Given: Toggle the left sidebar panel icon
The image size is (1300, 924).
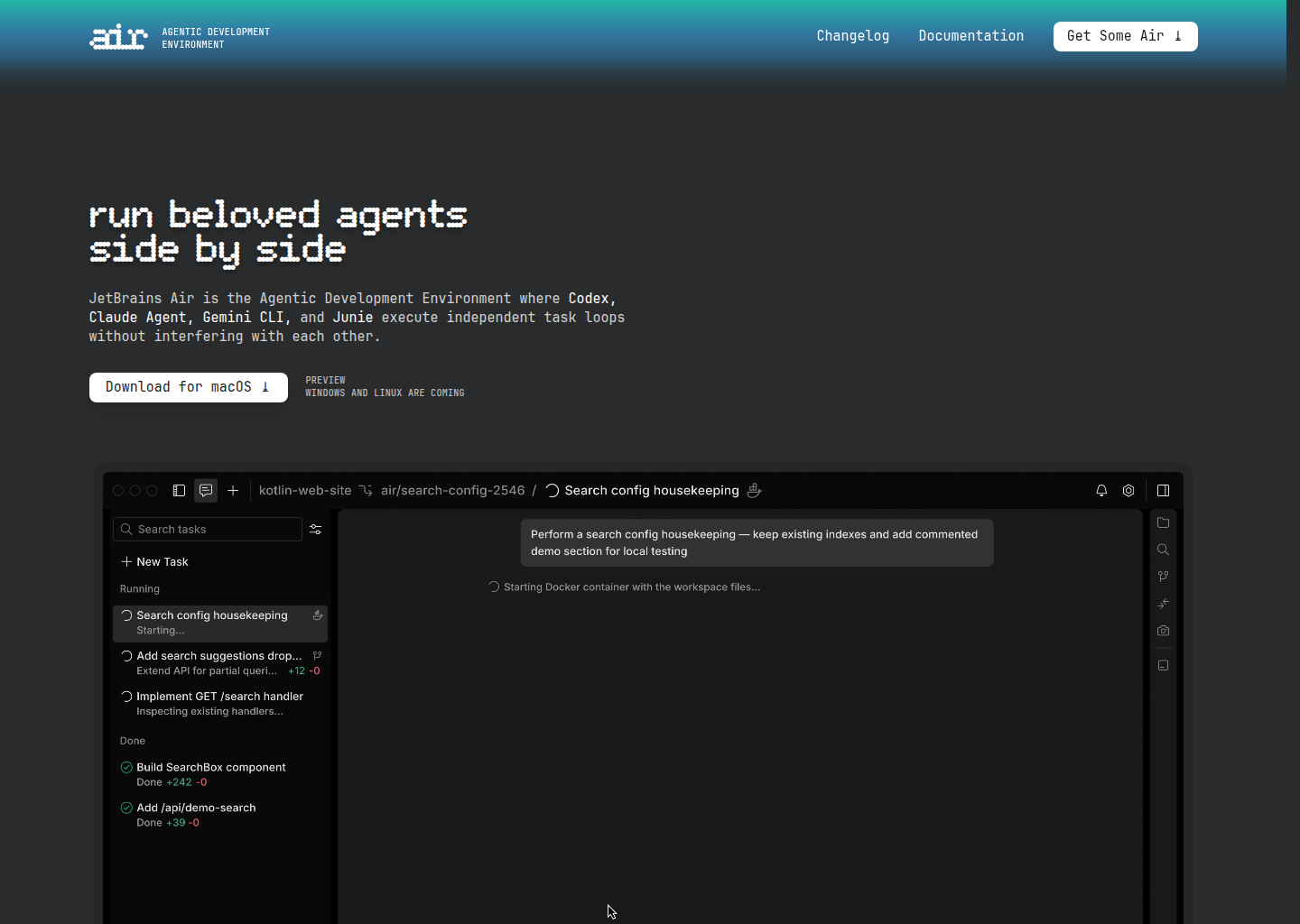Looking at the screenshot, I should pos(179,491).
